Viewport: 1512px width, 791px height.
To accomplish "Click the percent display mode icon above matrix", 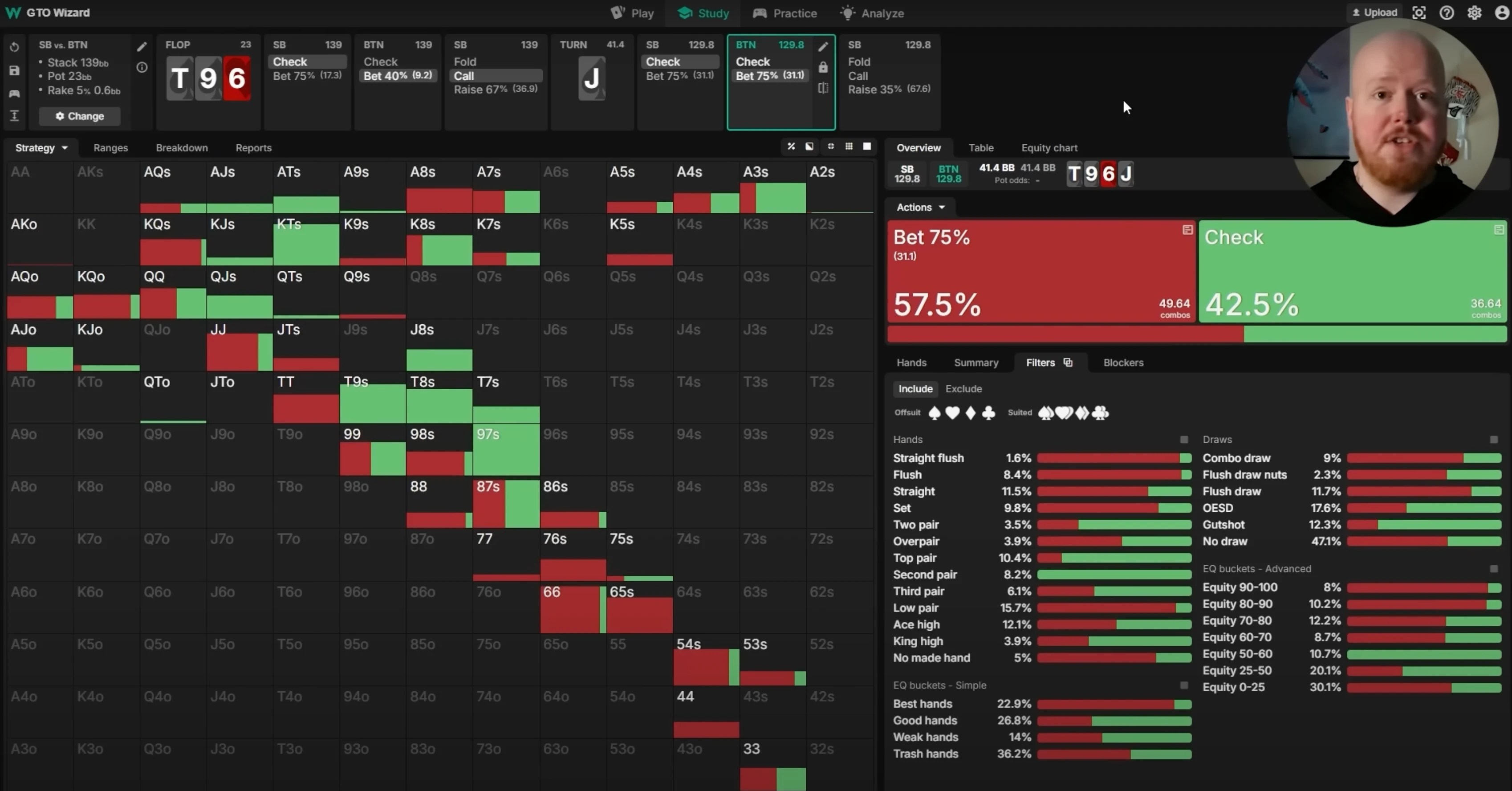I will (x=791, y=146).
